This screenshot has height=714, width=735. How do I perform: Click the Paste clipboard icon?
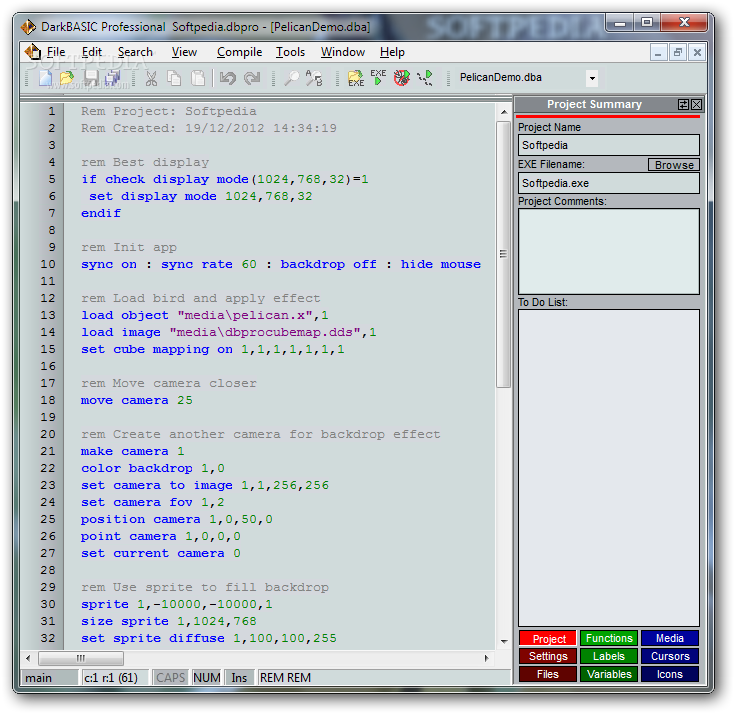coord(198,78)
